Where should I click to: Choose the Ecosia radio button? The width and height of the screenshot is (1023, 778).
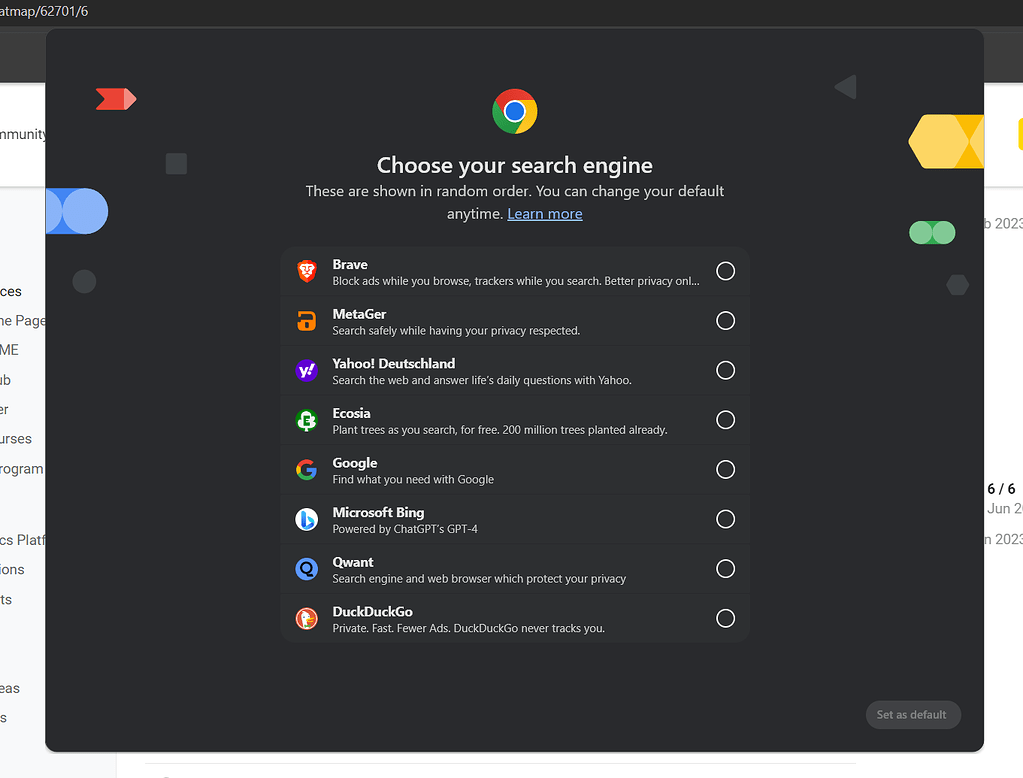(x=726, y=420)
